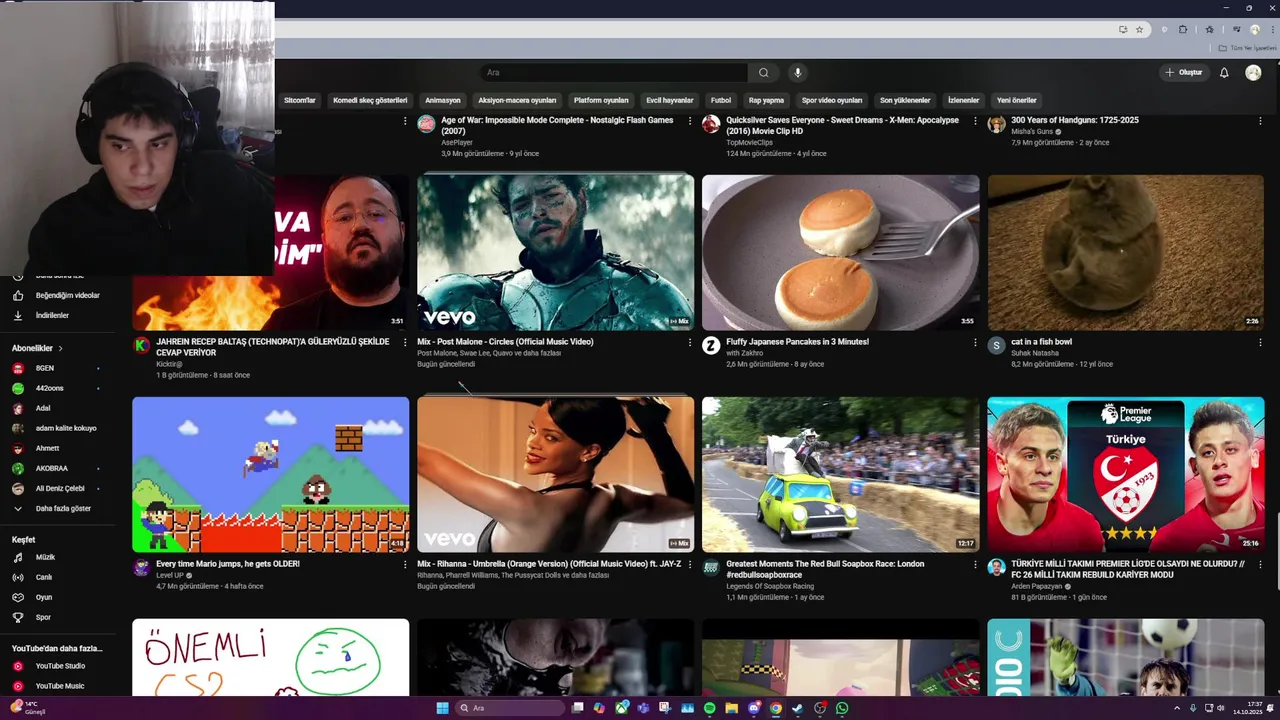Open YouTube Music link

58,686
